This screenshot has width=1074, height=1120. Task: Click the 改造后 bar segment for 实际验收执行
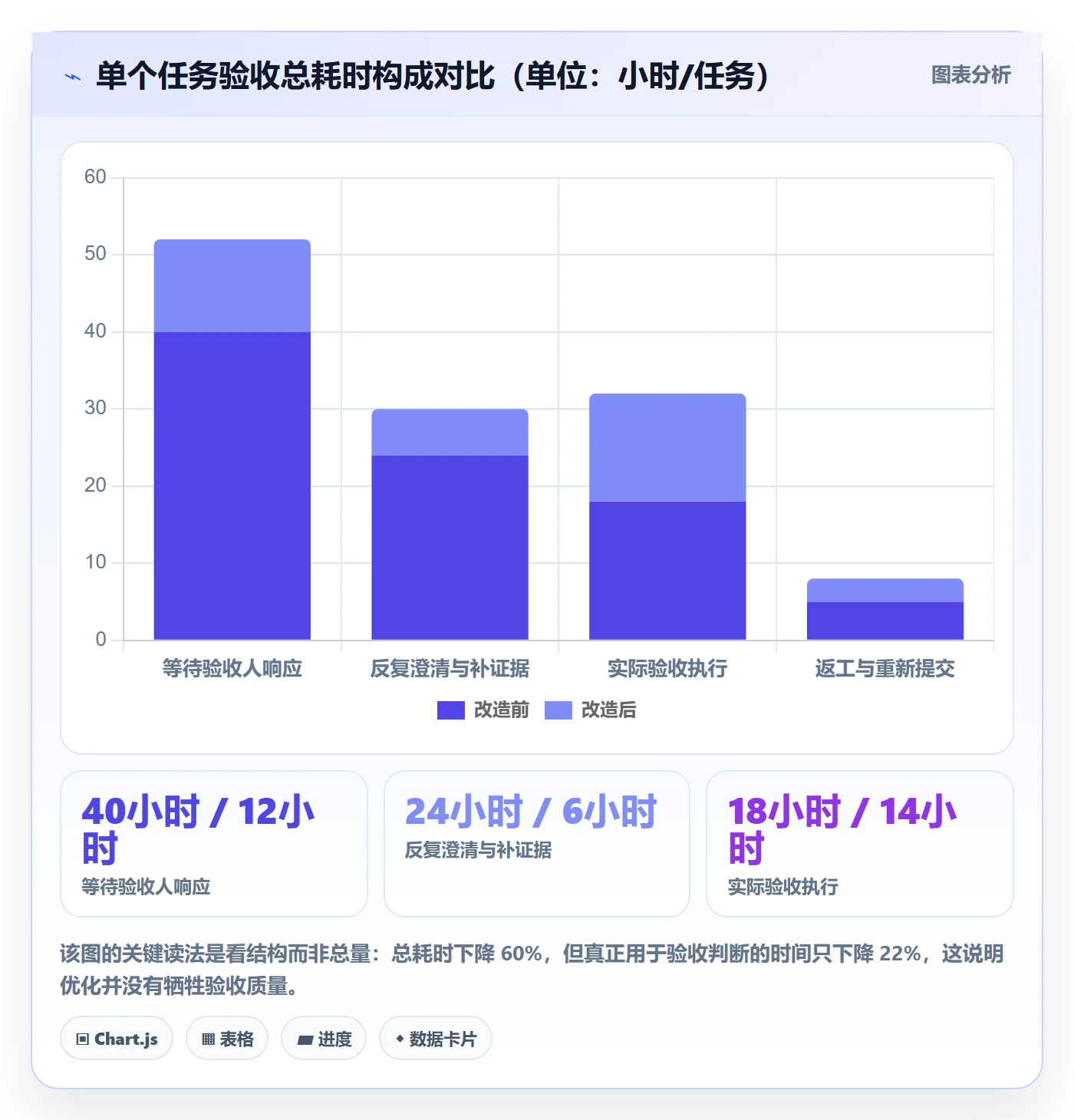coord(667,447)
